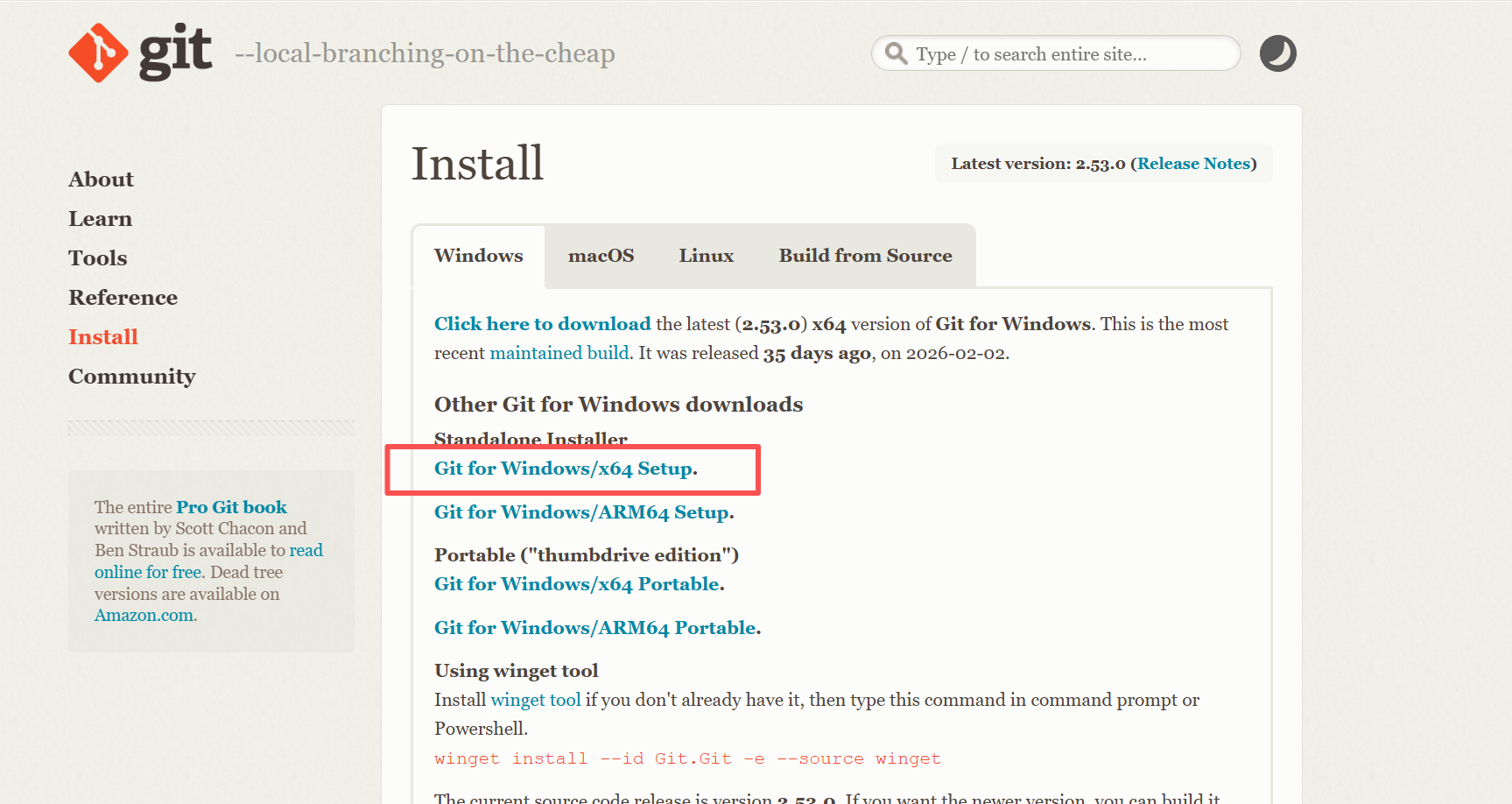Download Git for Windows/ARM64 Portable

click(x=595, y=628)
